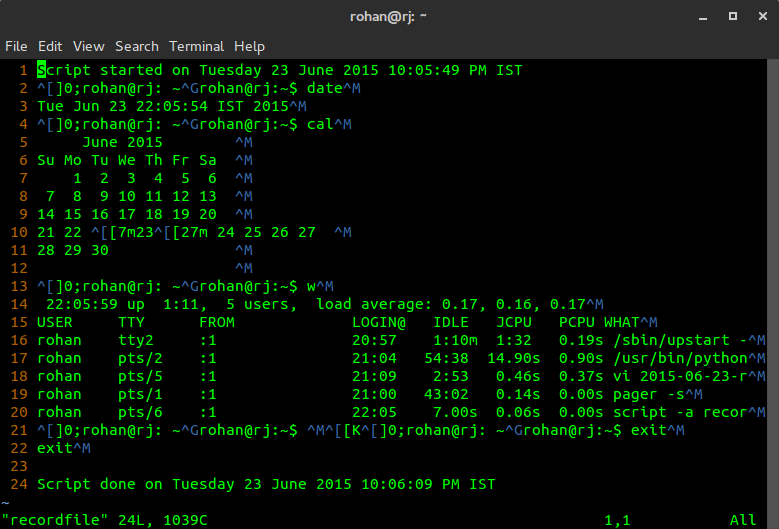Click idle value '54:38' on line 17
The width and height of the screenshot is (779, 529).
[447, 358]
